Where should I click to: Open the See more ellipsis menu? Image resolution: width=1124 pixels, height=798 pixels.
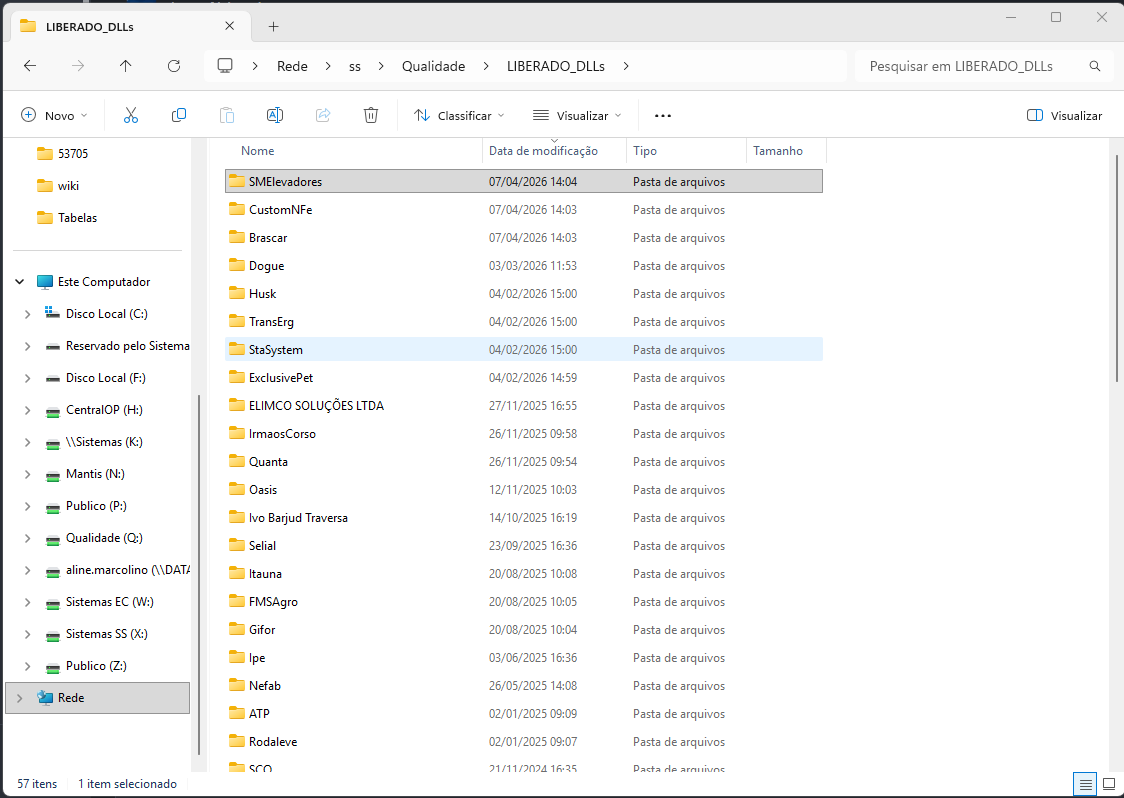coord(662,115)
